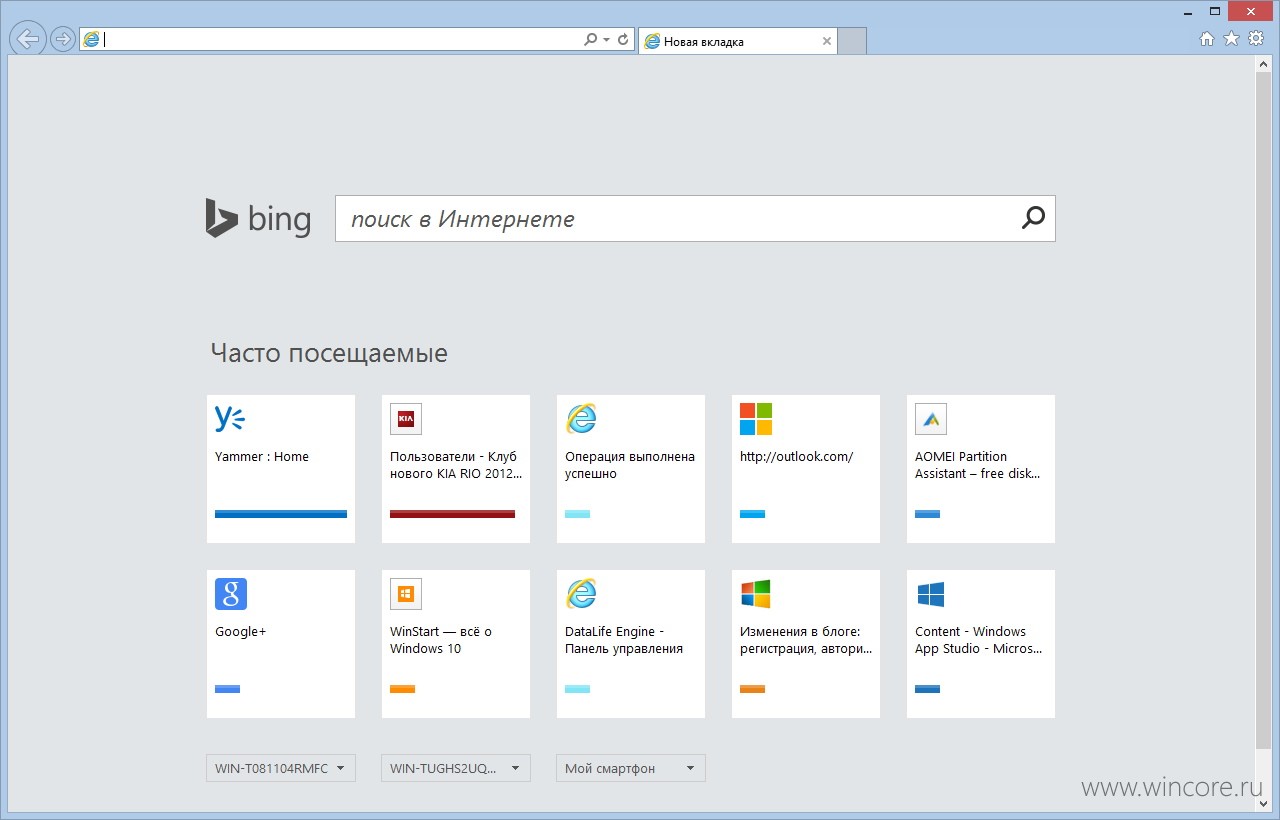
Task: Open the http://outlook.com/ tile
Action: pyautogui.click(x=806, y=469)
